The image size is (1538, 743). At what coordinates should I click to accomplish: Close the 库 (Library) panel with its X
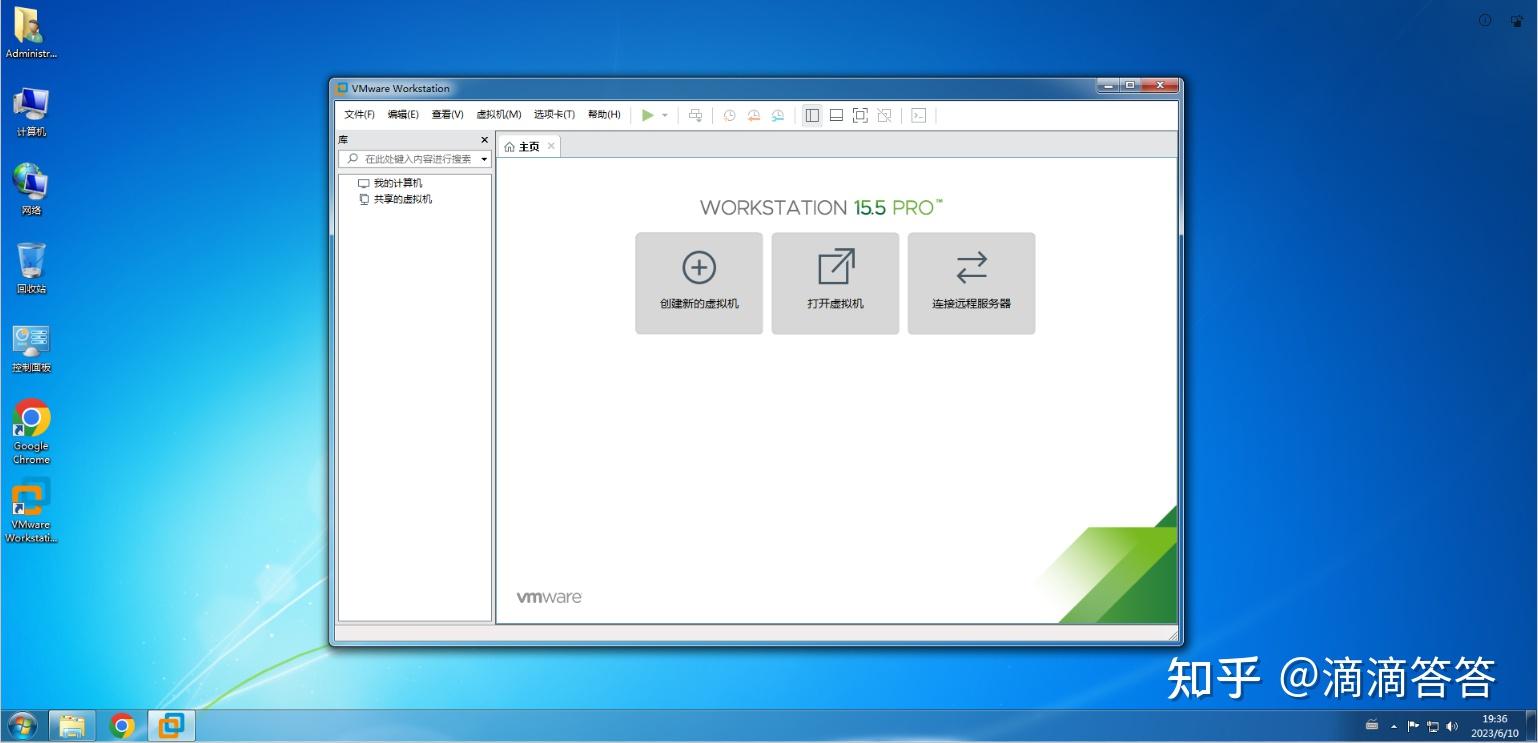[x=484, y=139]
